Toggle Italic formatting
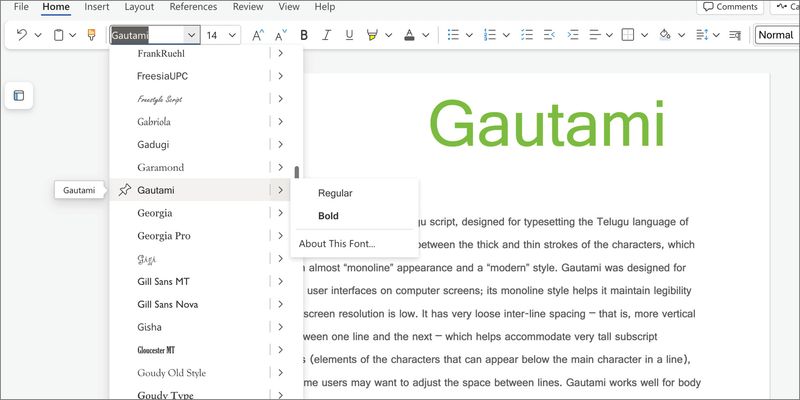Screen dimensions: 800x400 (x=326, y=35)
